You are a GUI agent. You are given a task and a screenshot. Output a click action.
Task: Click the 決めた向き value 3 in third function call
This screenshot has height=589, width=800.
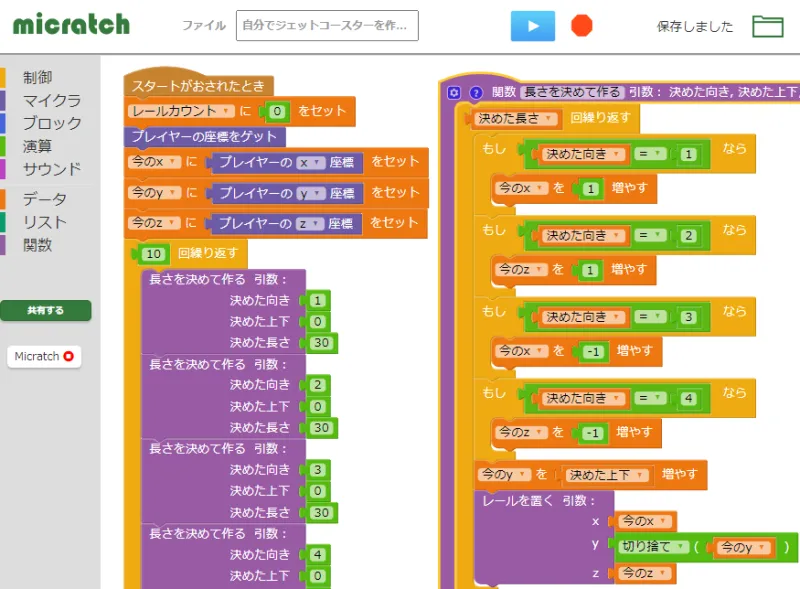tap(317, 470)
